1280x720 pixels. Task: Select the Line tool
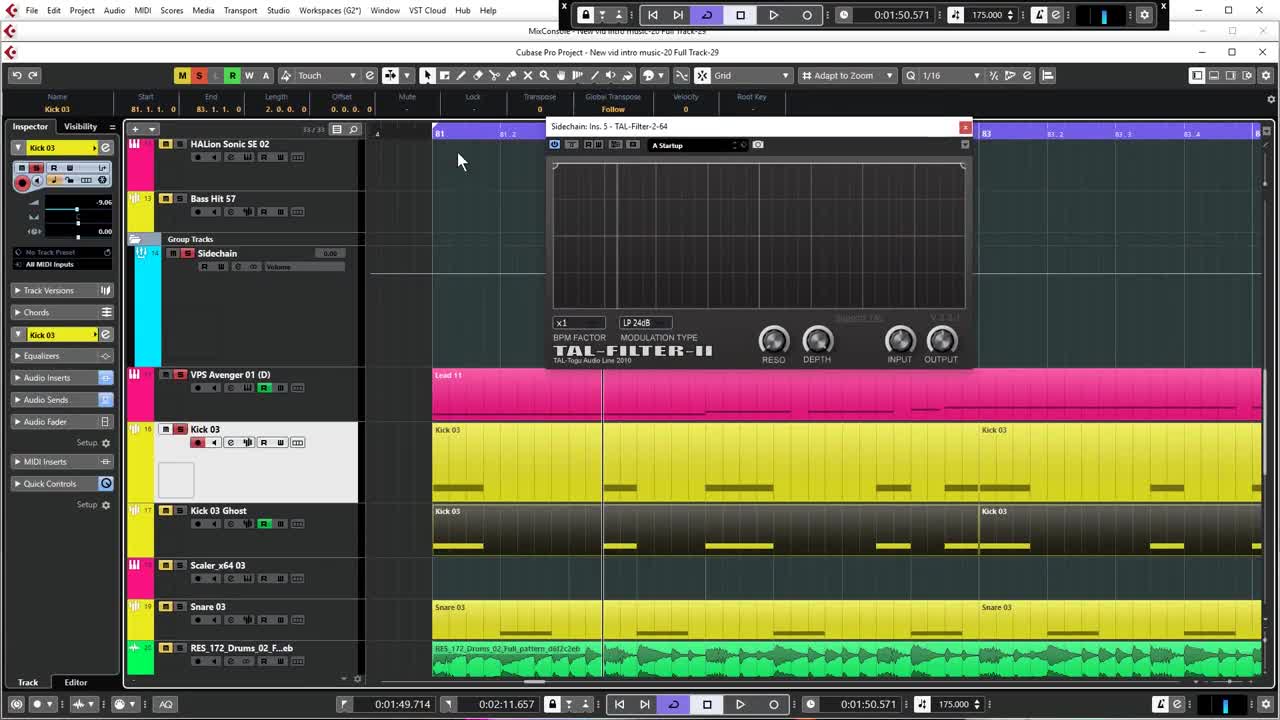click(594, 75)
